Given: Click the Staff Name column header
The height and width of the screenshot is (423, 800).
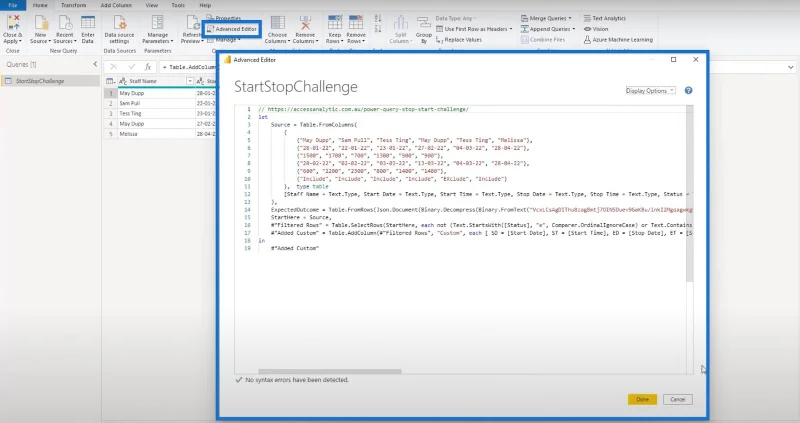Looking at the screenshot, I should click(x=152, y=81).
